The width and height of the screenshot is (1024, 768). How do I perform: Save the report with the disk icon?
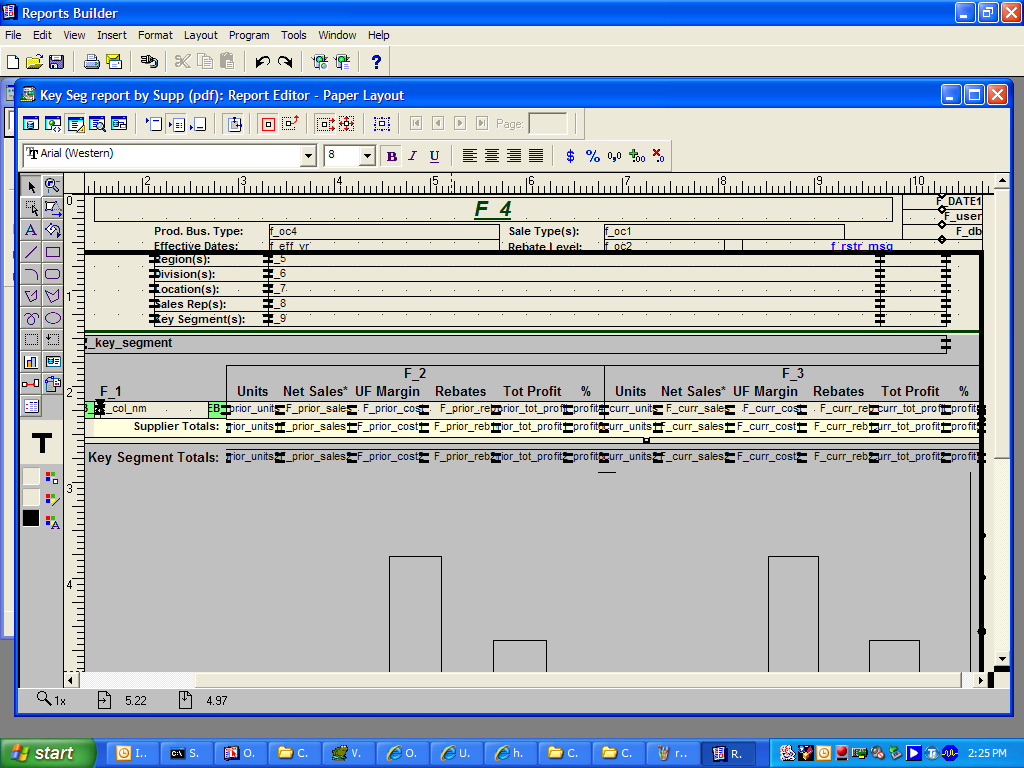(x=57, y=61)
